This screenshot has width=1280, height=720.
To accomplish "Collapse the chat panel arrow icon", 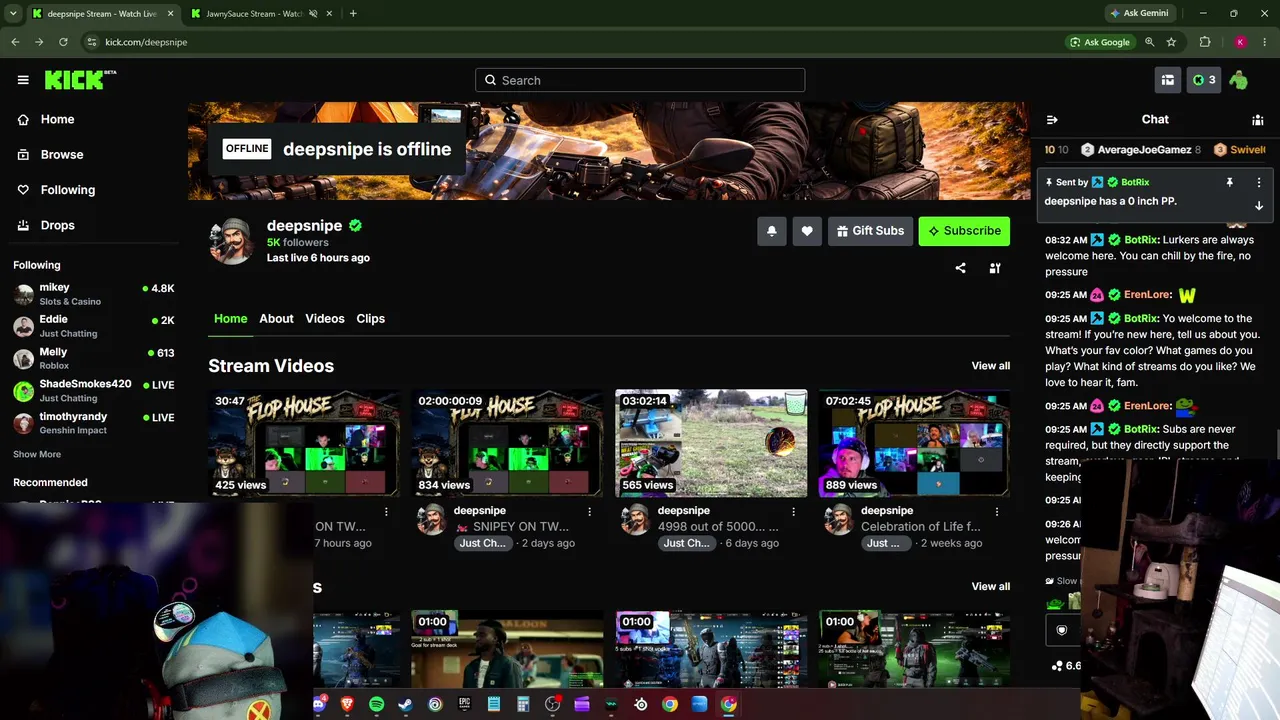I will point(1052,119).
